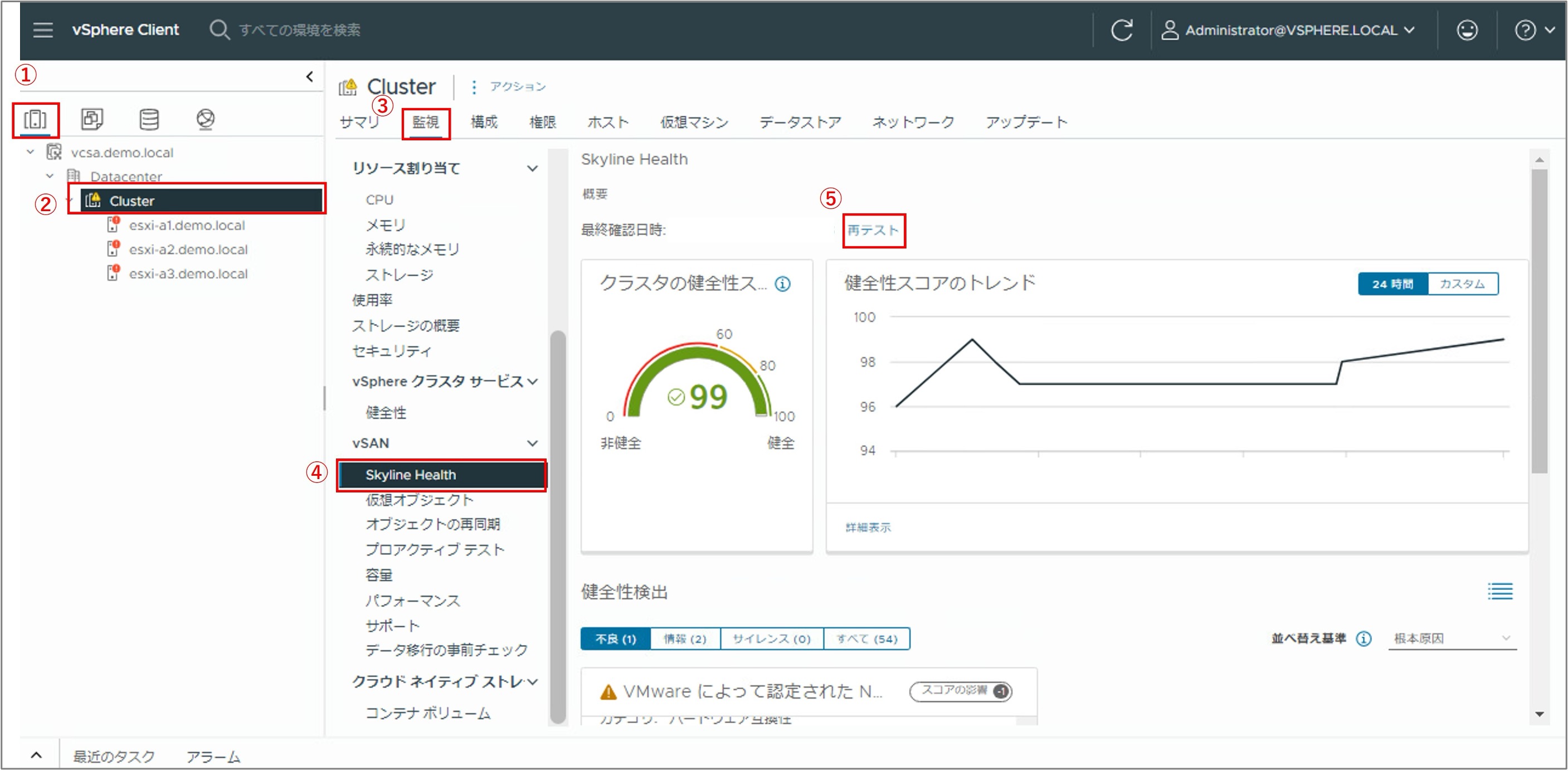Click the スコアの影響 badge
This screenshot has width=1568, height=771.
[961, 691]
